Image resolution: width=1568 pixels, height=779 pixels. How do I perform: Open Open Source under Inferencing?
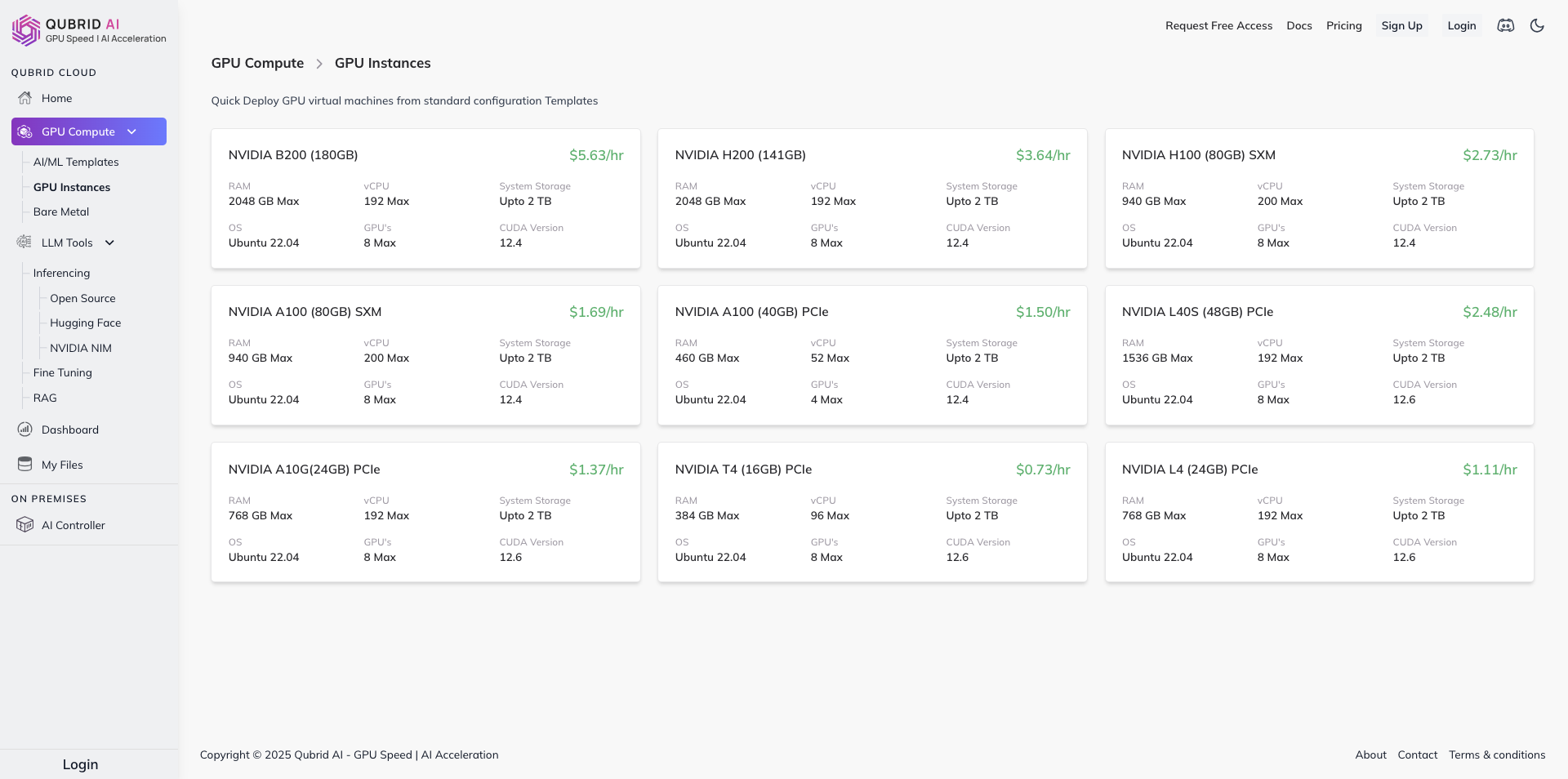click(x=82, y=298)
